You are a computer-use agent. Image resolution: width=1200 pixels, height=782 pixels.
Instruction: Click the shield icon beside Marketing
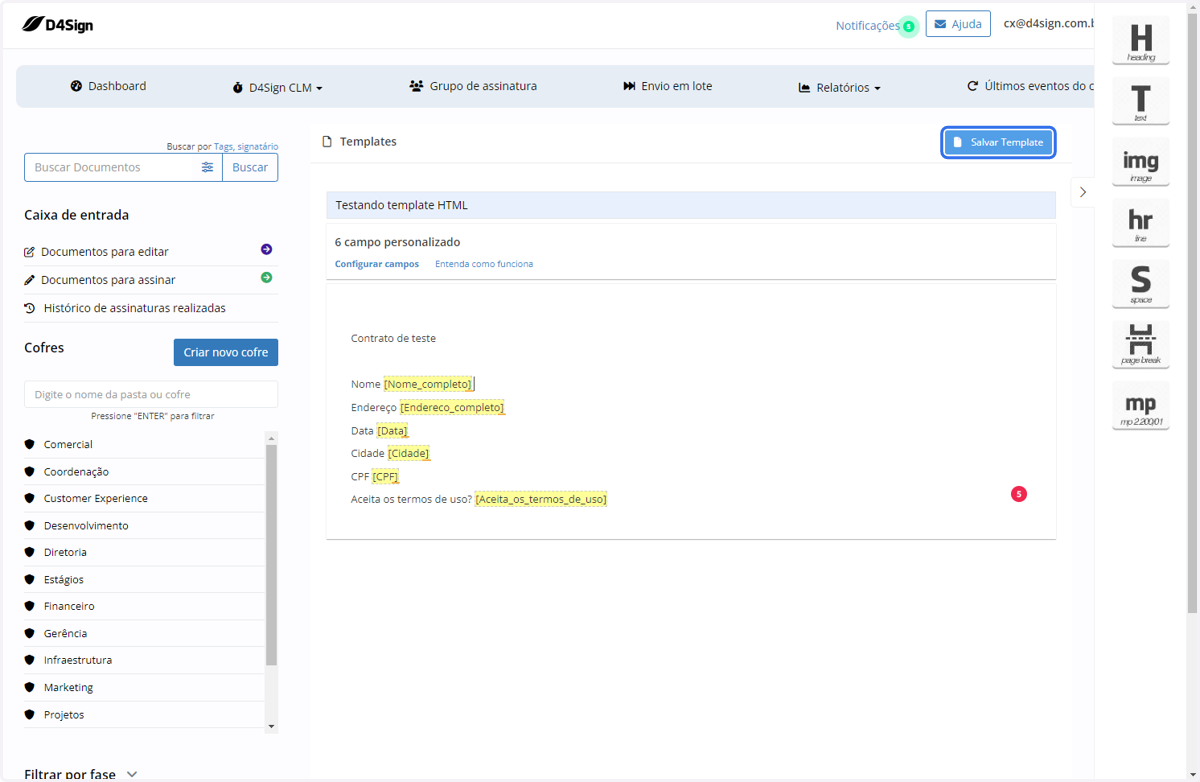point(30,687)
